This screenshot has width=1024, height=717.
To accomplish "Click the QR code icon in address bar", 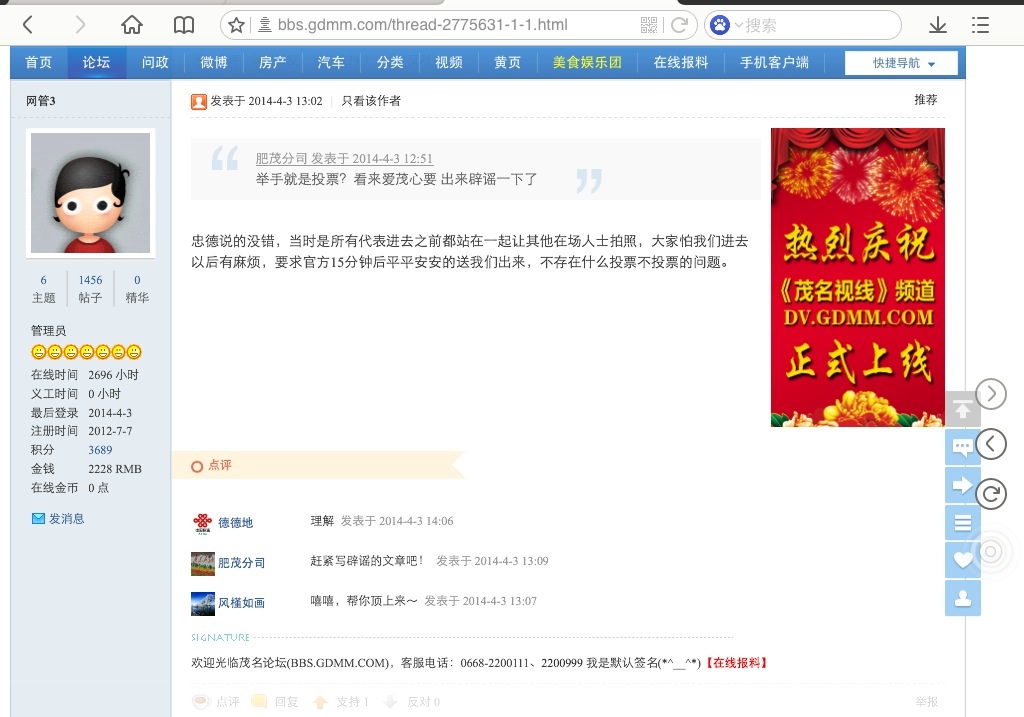I will [x=649, y=25].
